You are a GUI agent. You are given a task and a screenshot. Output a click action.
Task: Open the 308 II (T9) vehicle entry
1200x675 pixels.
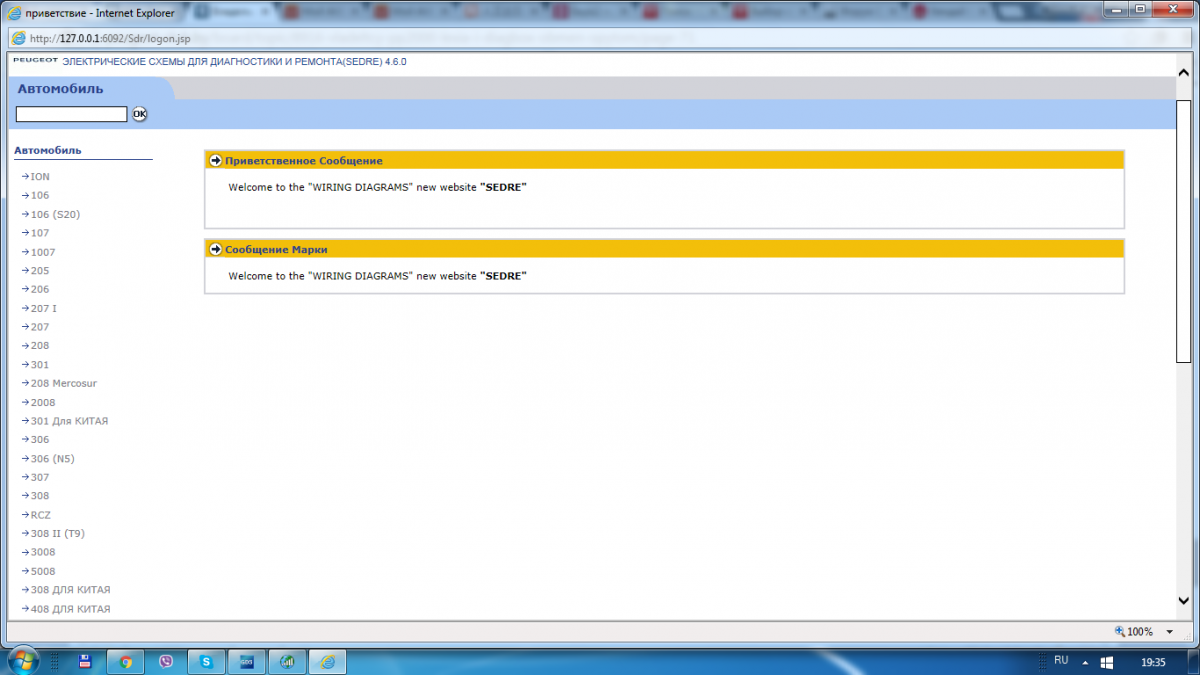pyautogui.click(x=57, y=534)
